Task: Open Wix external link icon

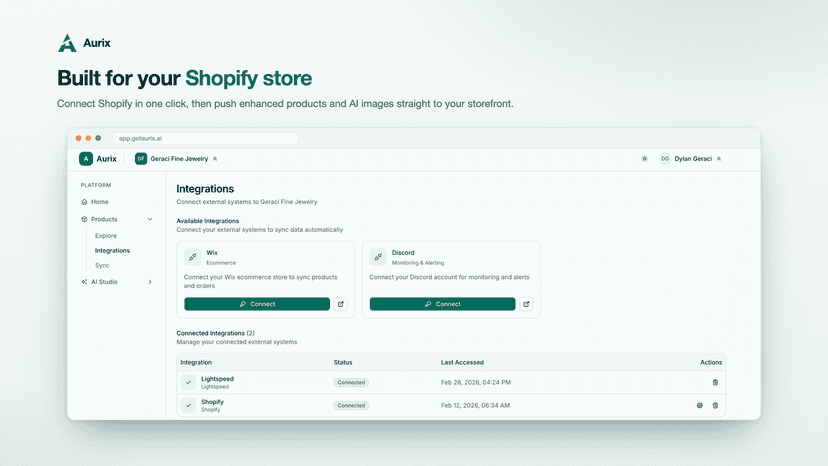Action: click(341, 304)
